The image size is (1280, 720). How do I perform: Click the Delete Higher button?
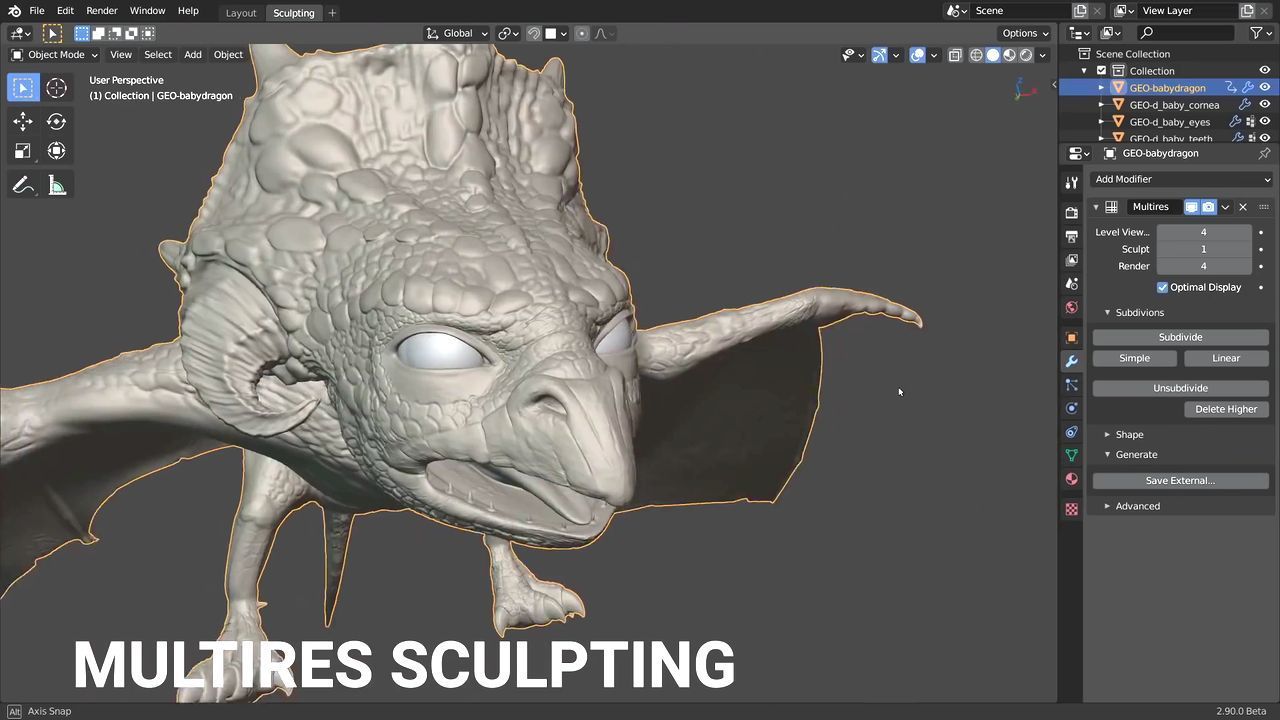pos(1225,409)
